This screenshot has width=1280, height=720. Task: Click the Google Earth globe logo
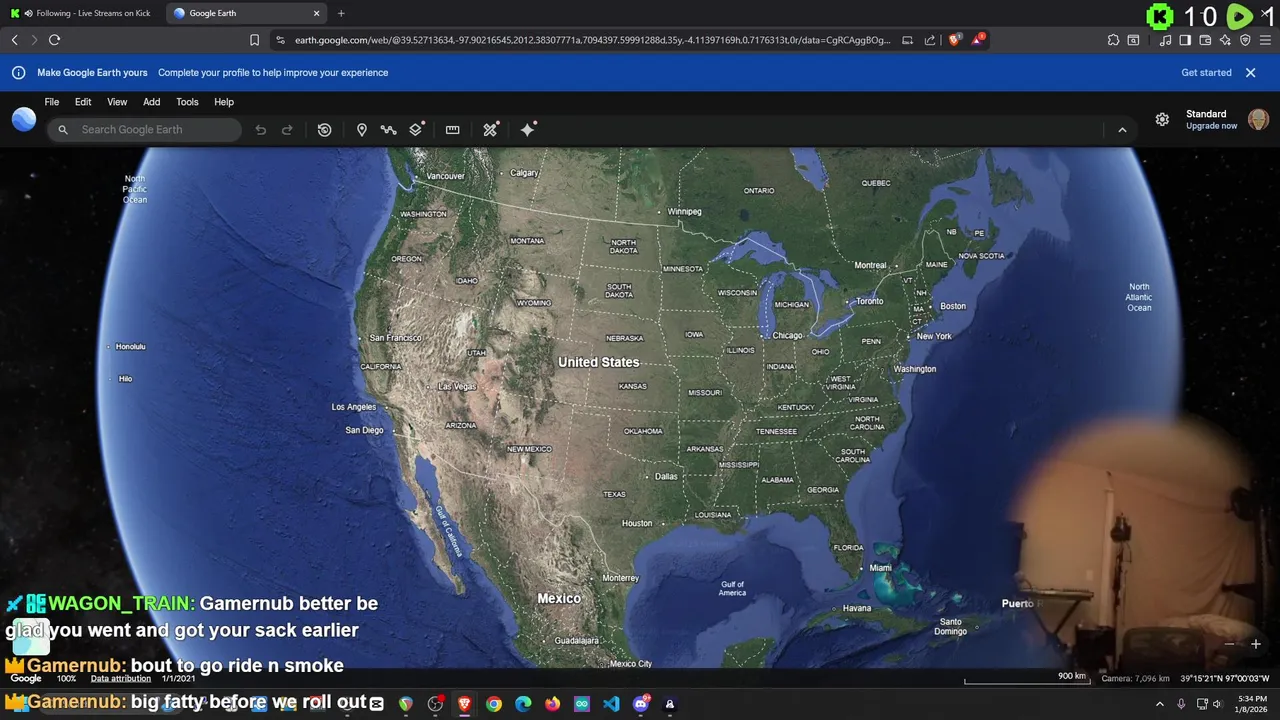[24, 120]
